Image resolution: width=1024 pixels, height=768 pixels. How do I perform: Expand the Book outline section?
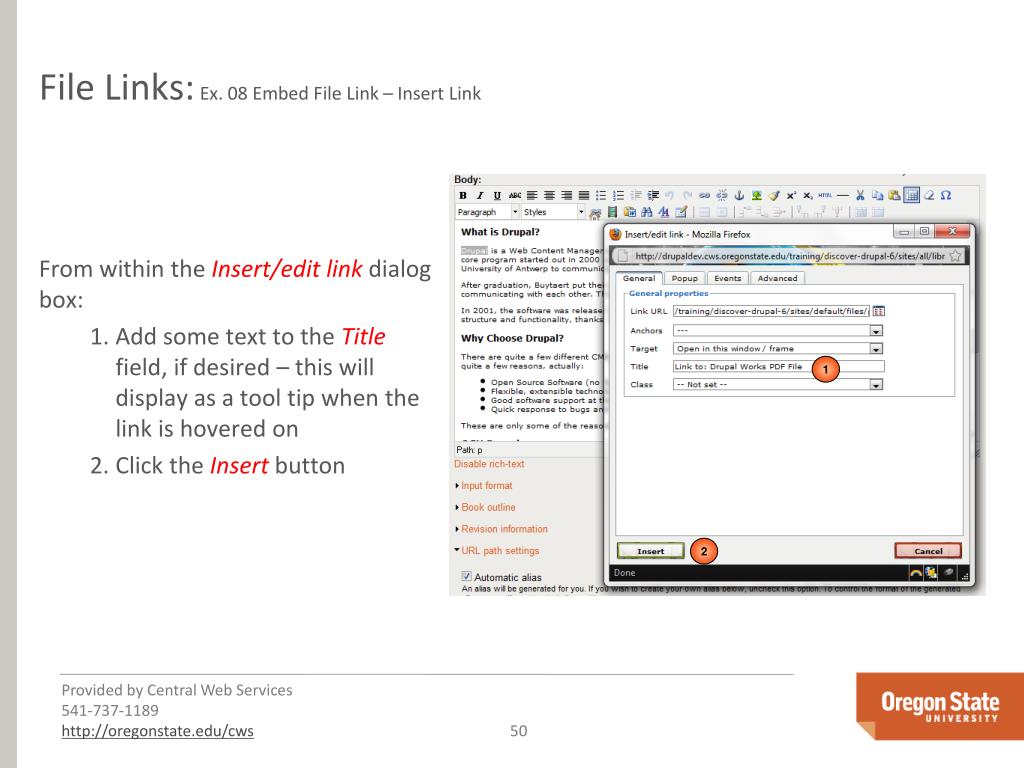coord(488,507)
